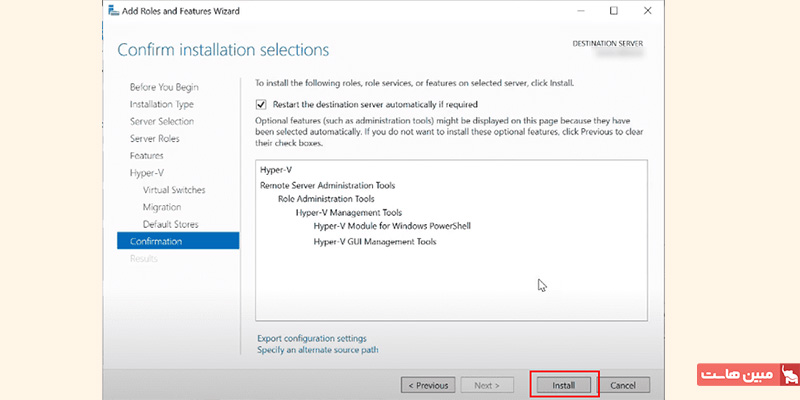Click the DESTINATION SERVER label
The image size is (800, 400).
pos(608,44)
